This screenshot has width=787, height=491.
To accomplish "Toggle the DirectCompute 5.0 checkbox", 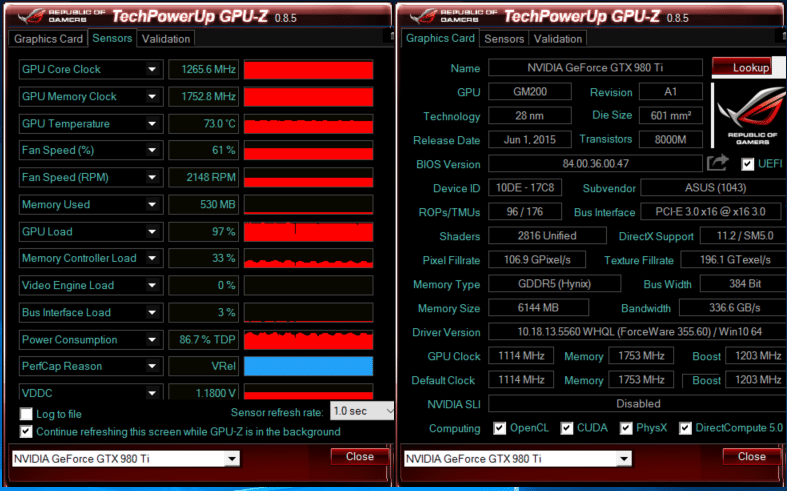I will [x=685, y=428].
